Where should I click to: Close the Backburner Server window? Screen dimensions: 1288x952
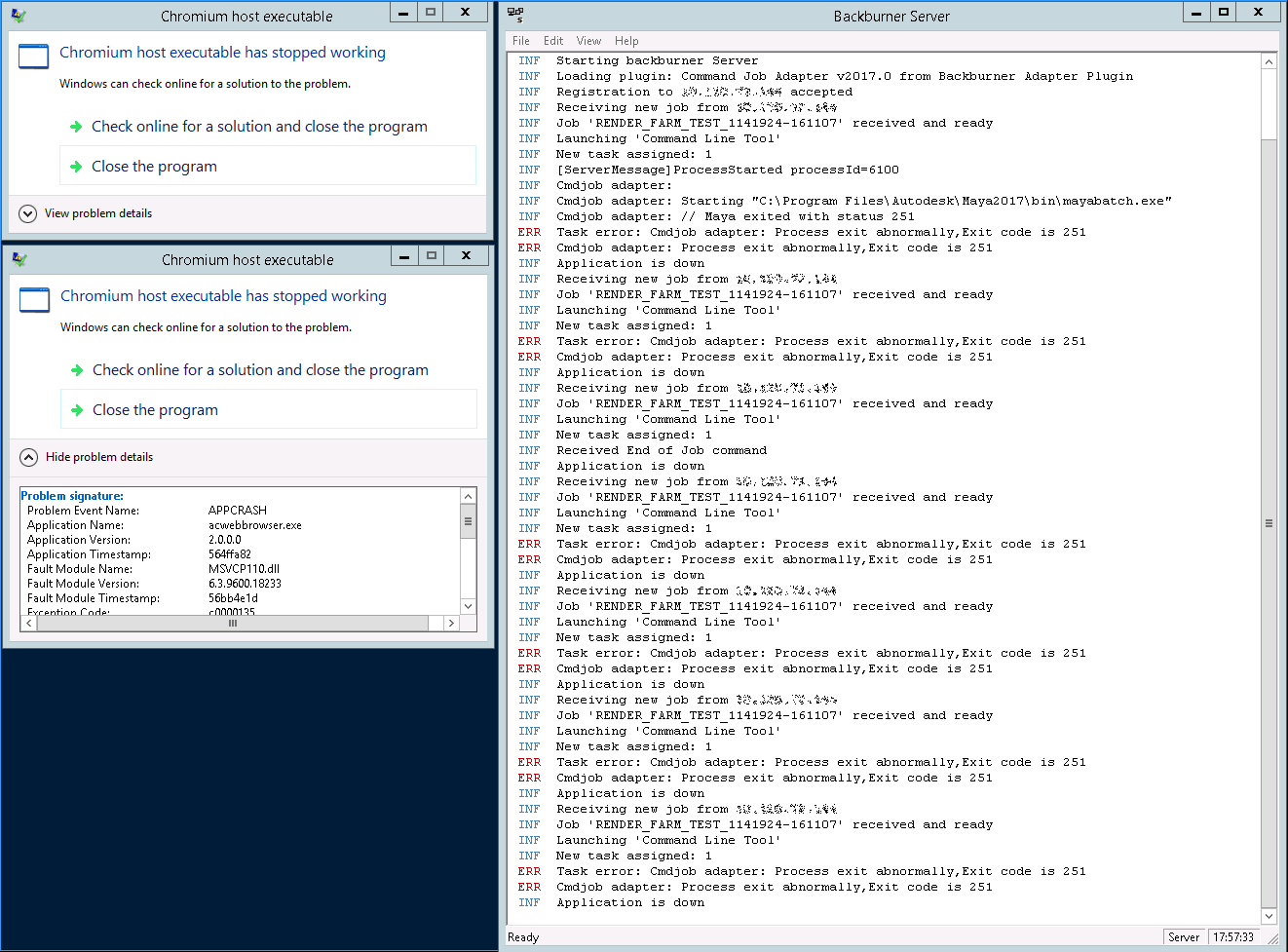click(1259, 12)
